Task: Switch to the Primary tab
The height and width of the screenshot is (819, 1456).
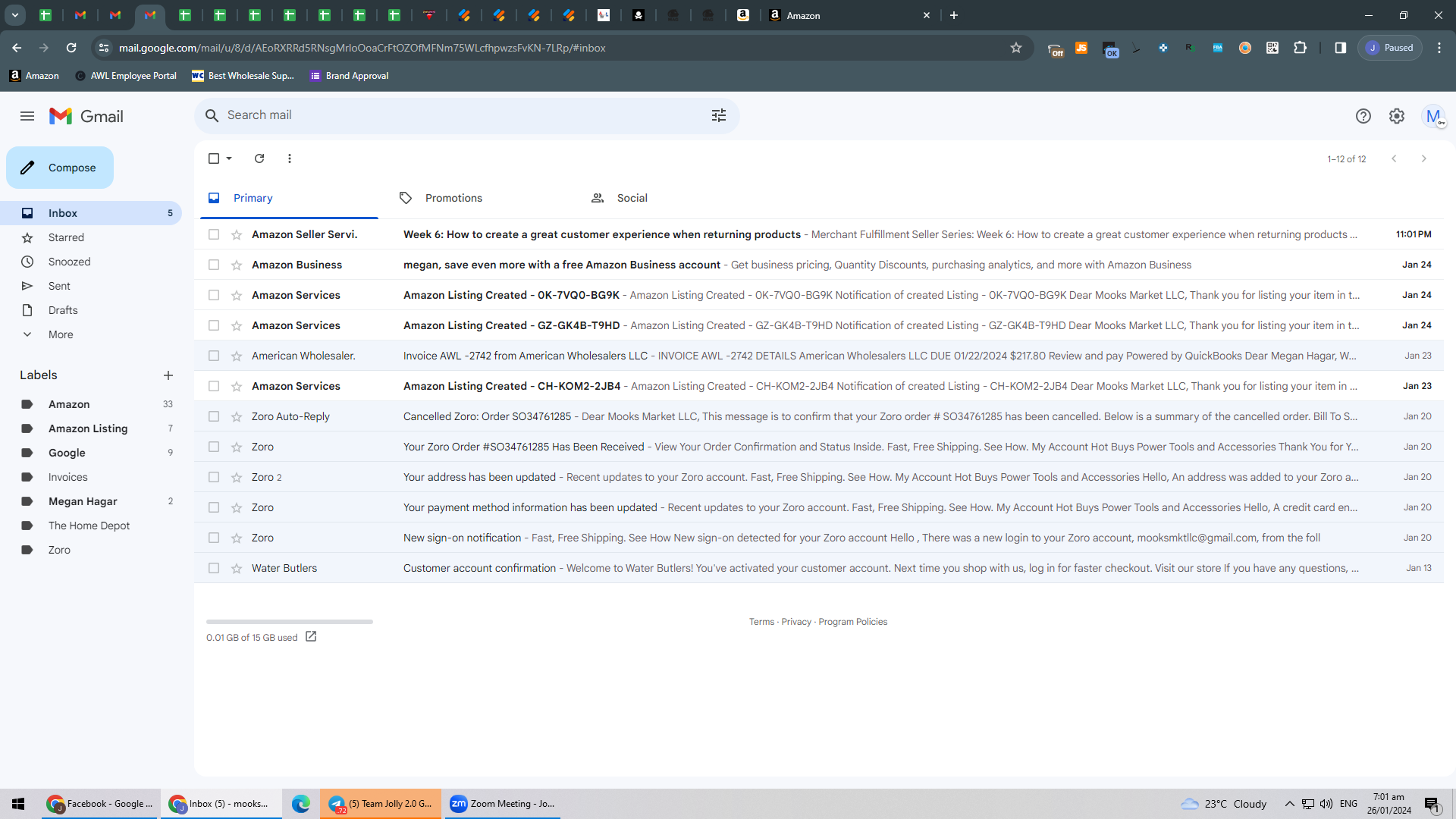Action: pos(288,198)
